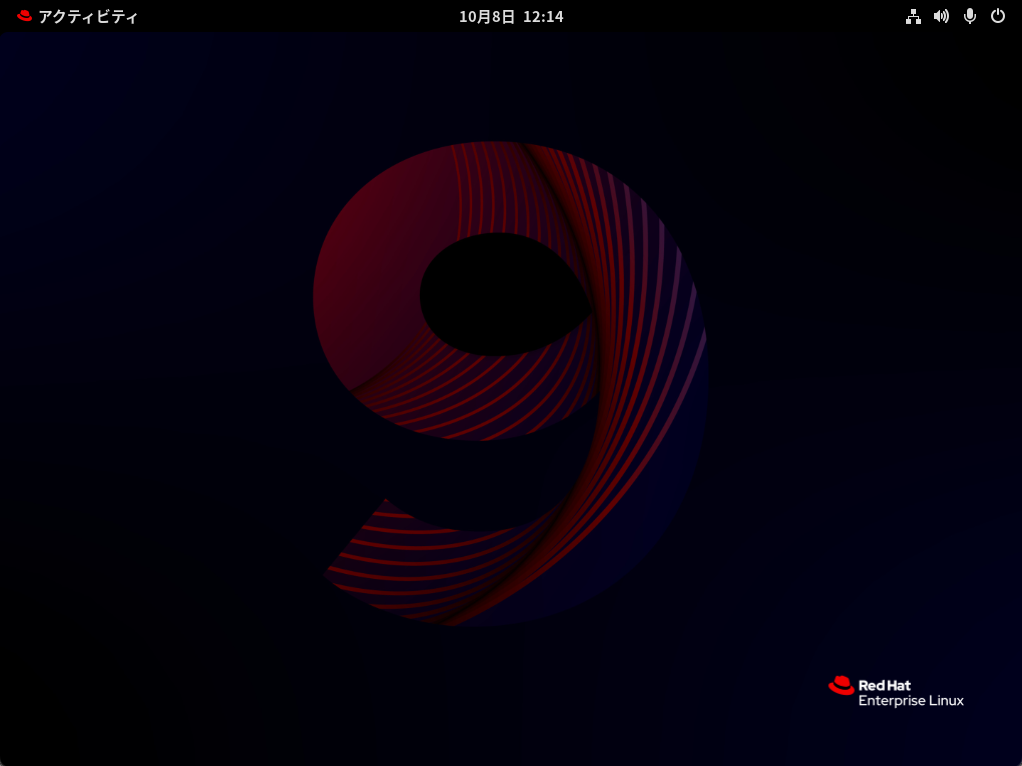Open the power menu icon
1022x766 pixels.
[x=997, y=16]
